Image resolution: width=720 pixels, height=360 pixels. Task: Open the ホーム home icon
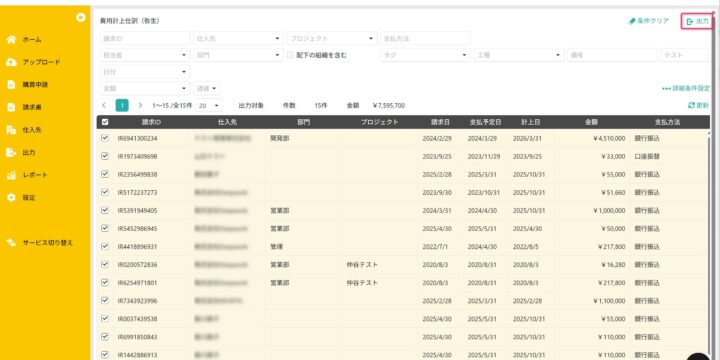(11, 39)
